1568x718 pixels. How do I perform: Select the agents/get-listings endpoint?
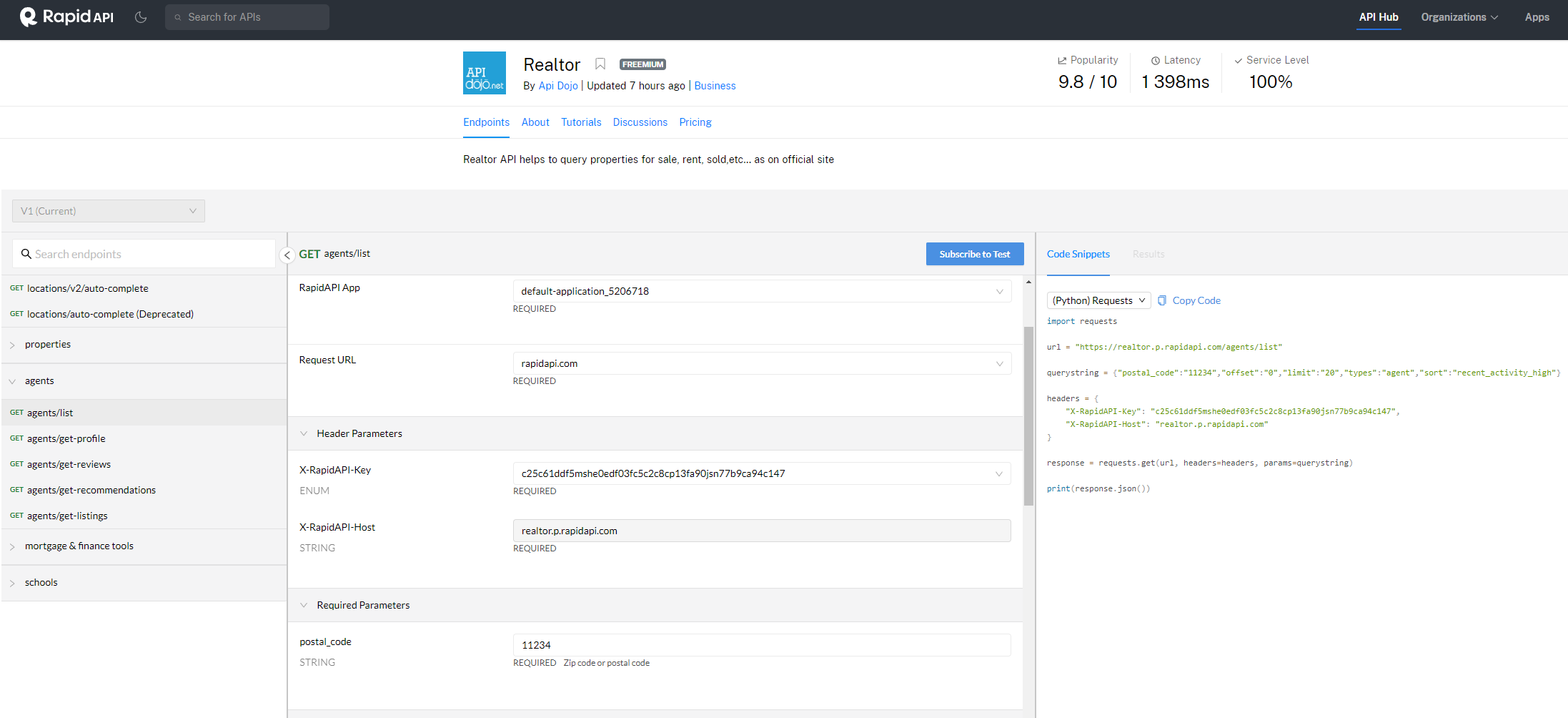tap(144, 516)
